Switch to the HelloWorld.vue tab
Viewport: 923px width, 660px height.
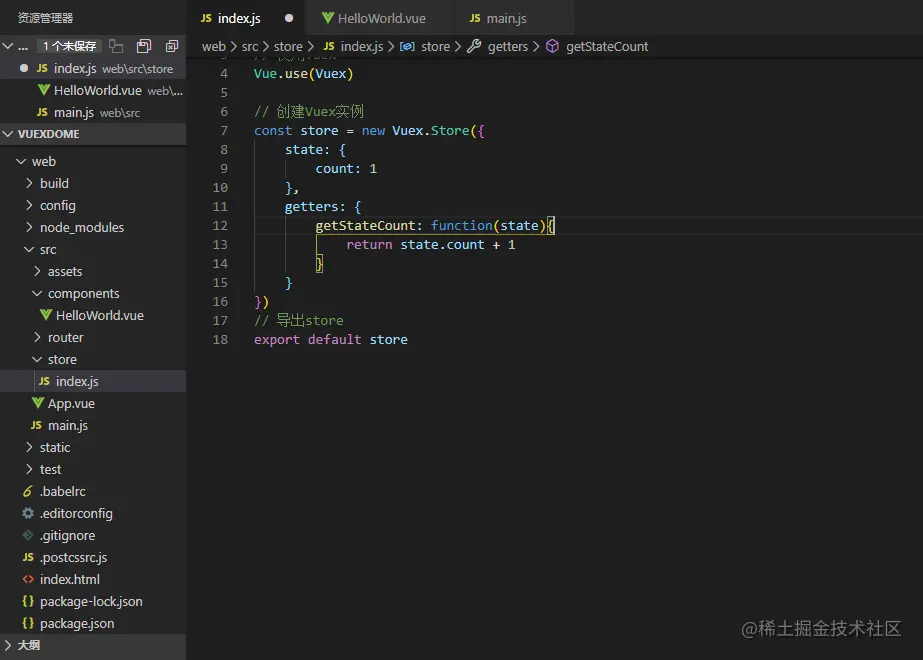380,18
